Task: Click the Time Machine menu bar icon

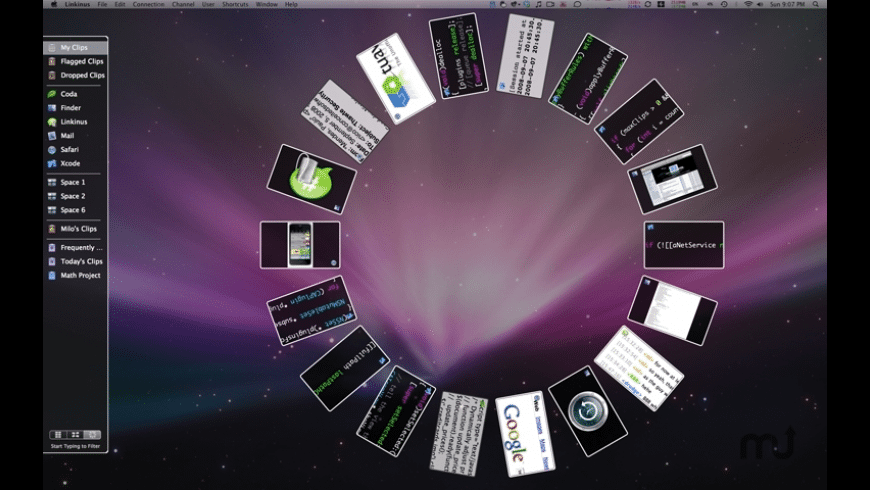Action: (724, 4)
